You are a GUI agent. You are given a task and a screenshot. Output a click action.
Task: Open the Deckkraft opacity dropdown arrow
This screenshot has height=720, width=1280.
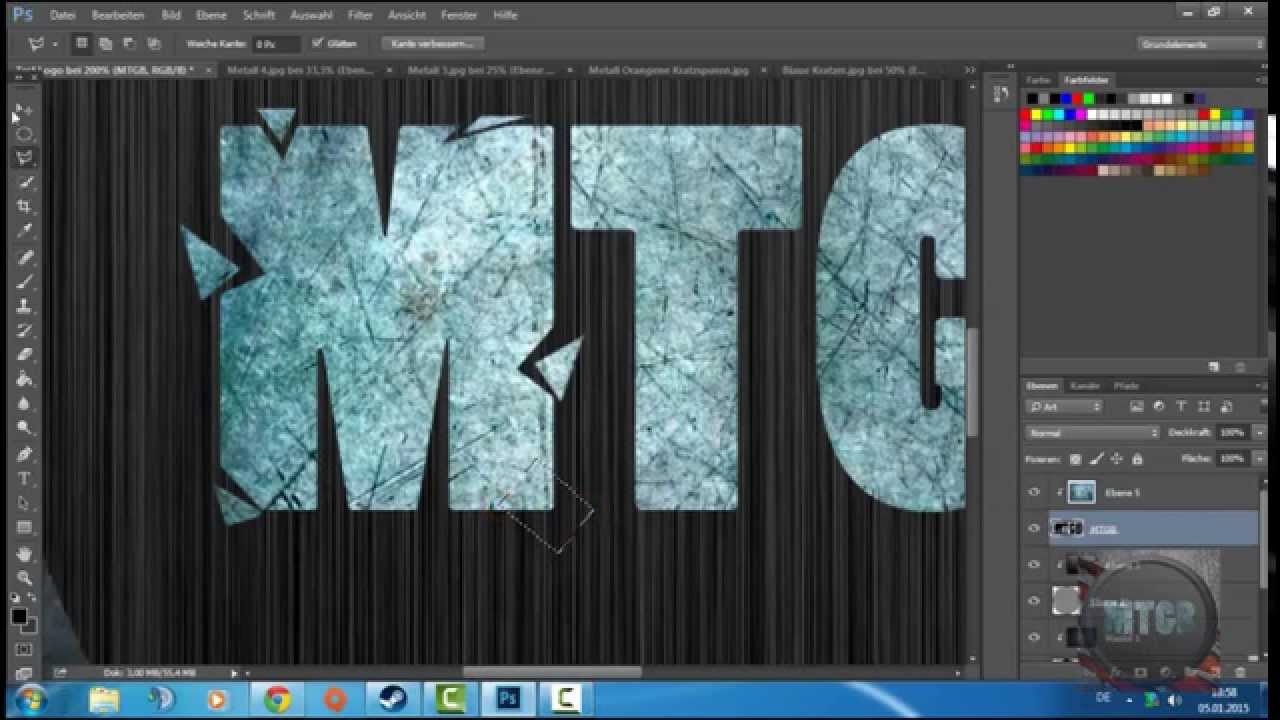click(x=1258, y=433)
